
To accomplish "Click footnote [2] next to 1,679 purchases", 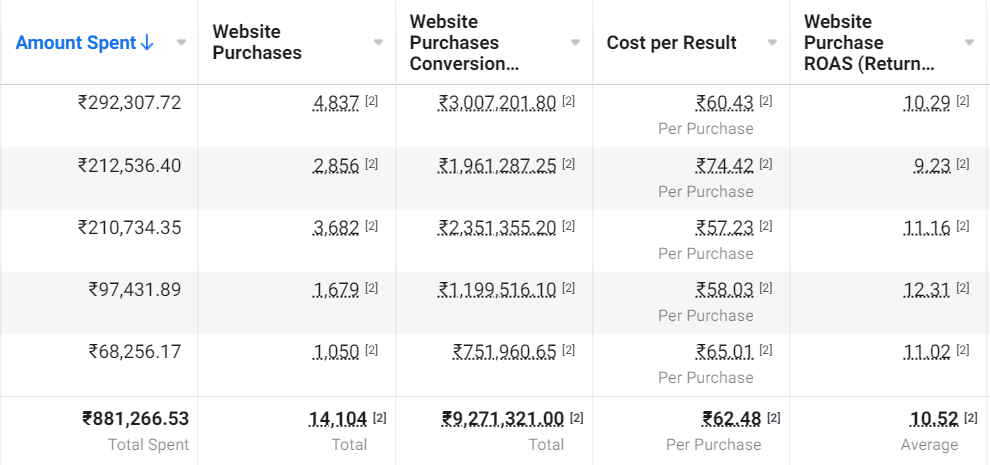I will click(371, 288).
